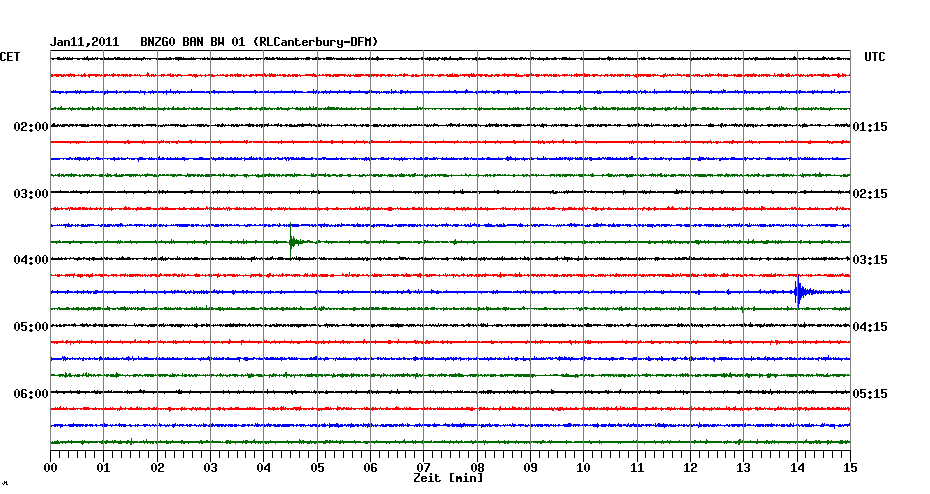Click the '05' minute tick on the x-axis
This screenshot has height=494, width=930.
tap(317, 467)
